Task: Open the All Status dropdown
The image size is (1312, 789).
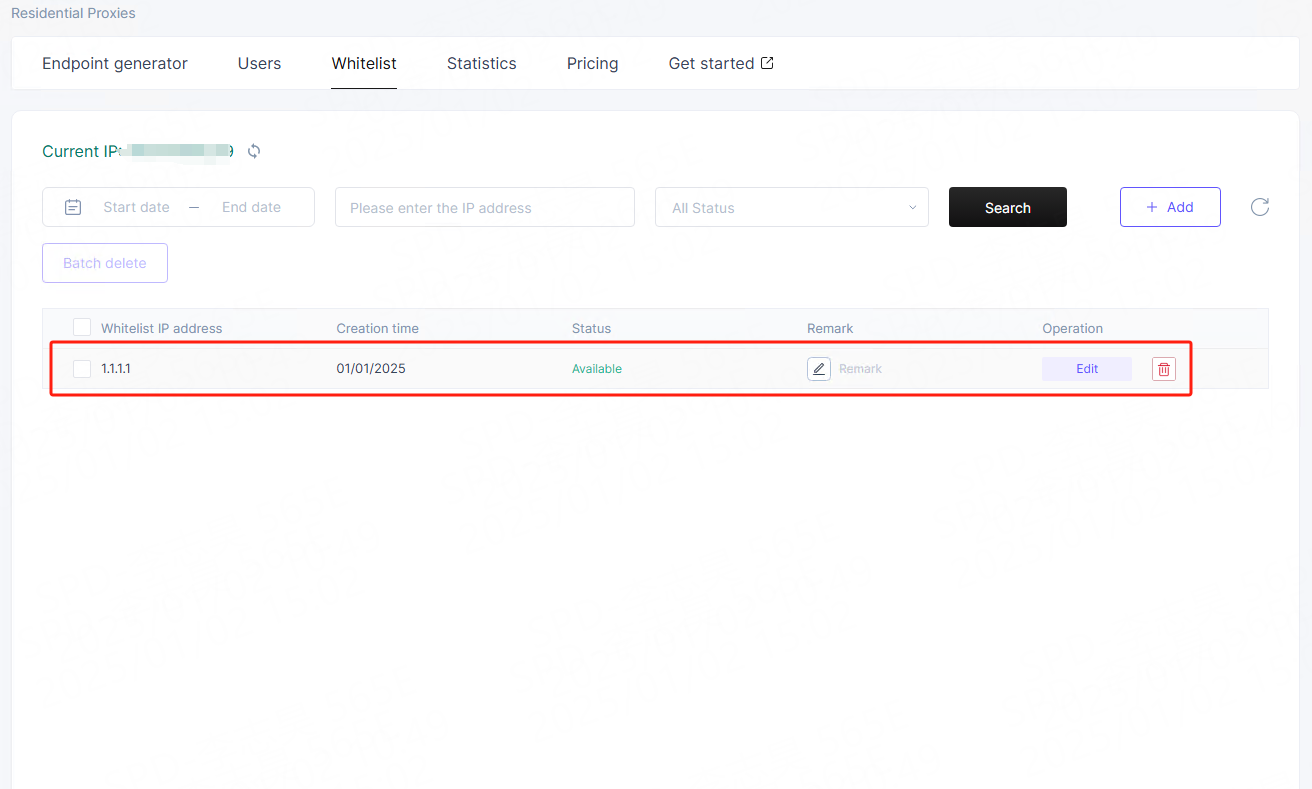Action: 792,207
